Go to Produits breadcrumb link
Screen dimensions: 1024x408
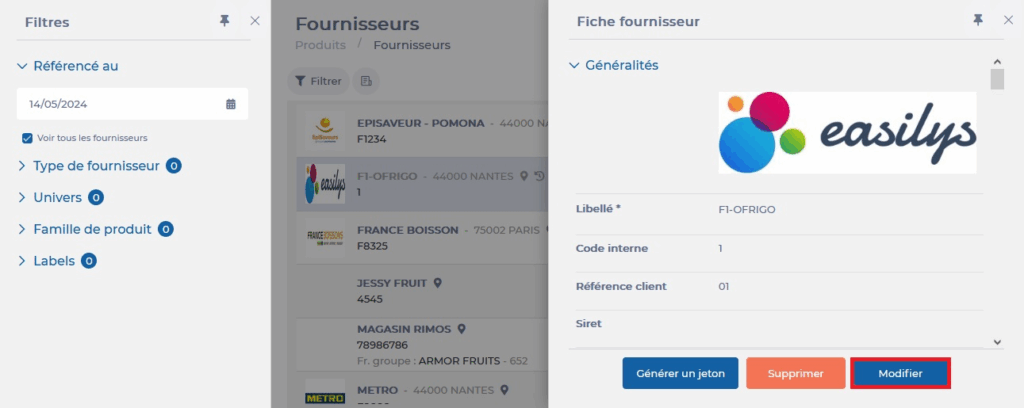[x=320, y=45]
